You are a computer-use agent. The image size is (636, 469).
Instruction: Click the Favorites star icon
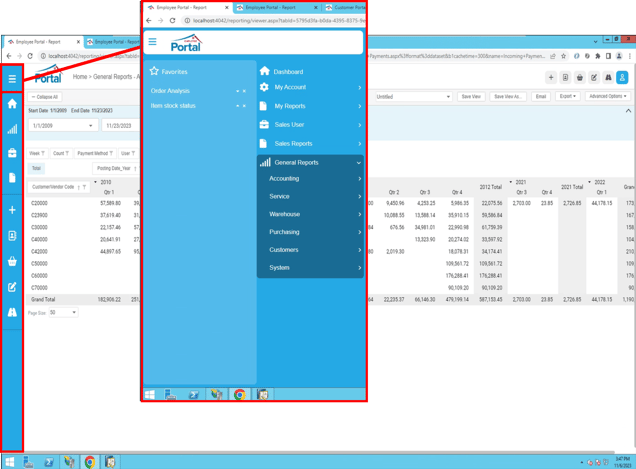[x=154, y=71]
